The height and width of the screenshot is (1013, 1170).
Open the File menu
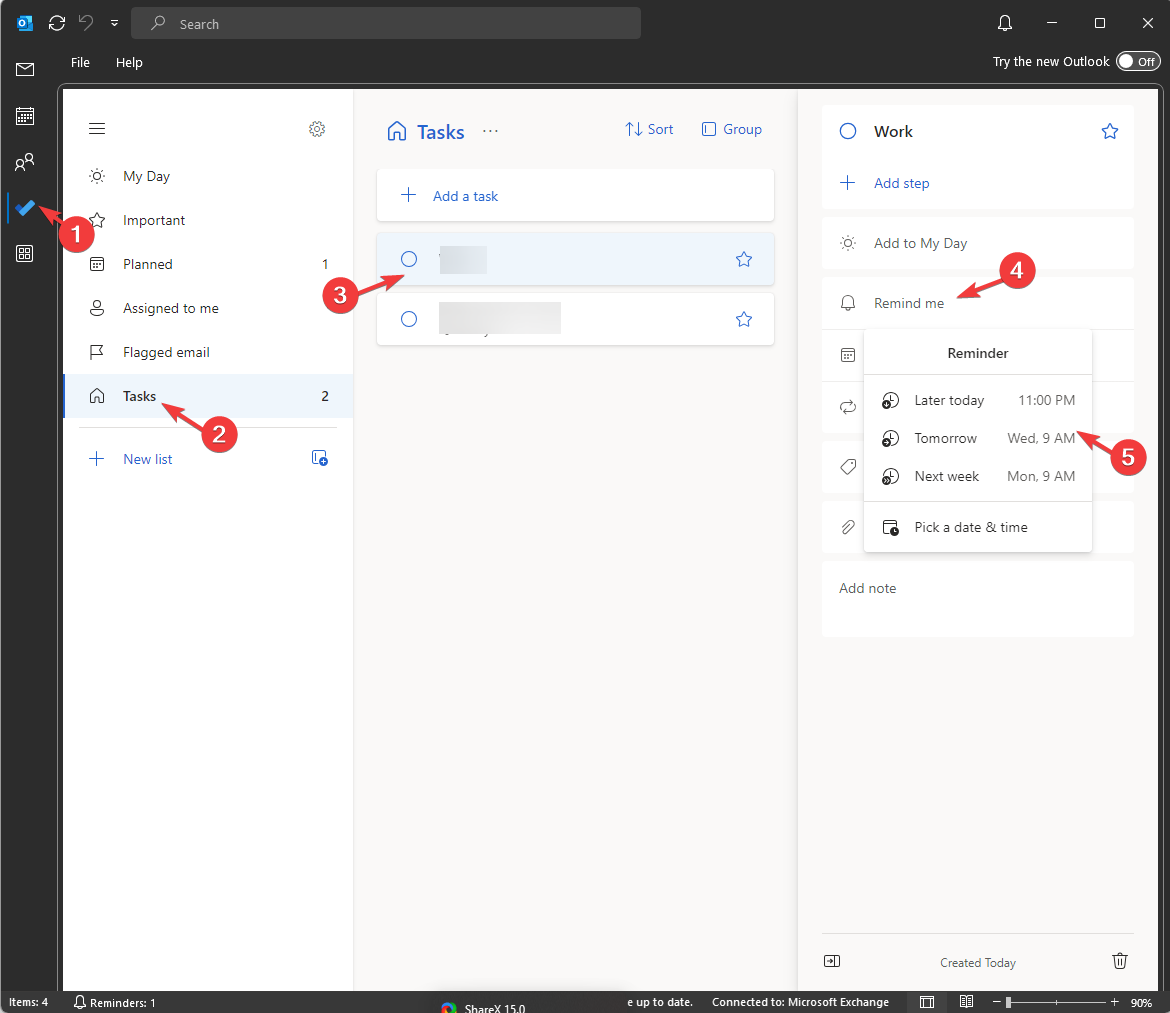[x=79, y=62]
